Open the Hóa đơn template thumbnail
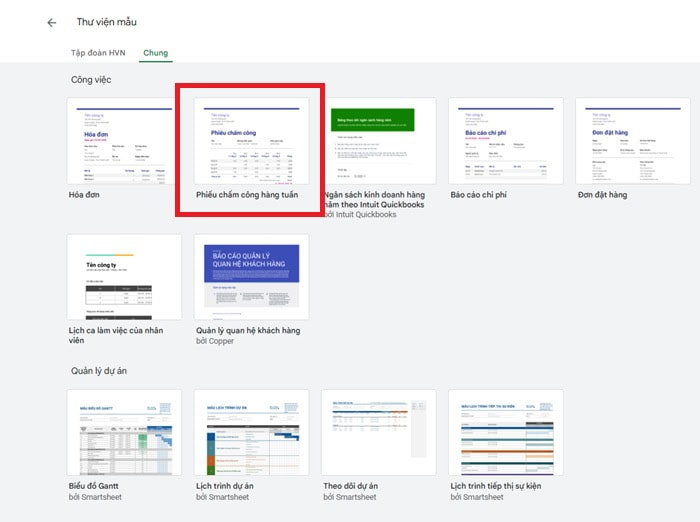 125,140
